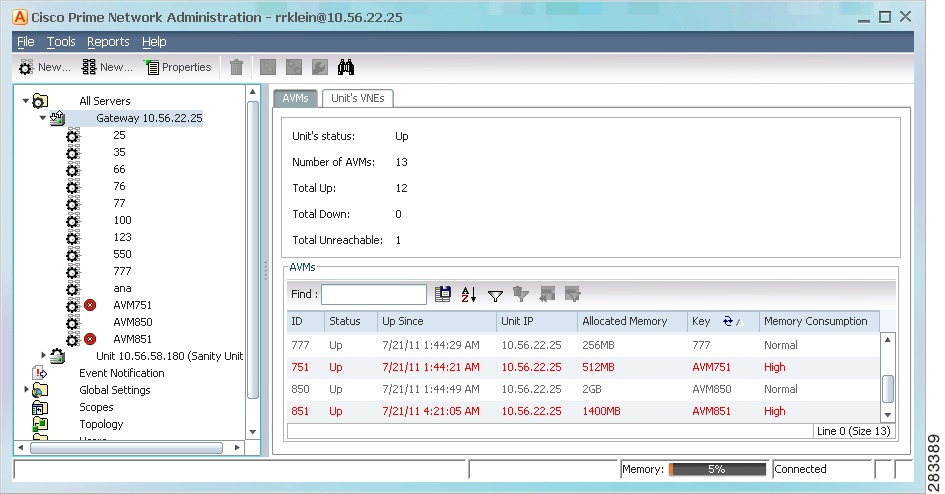This screenshot has height=494, width=945.
Task: Select the ana AVM in tree
Action: click(x=122, y=288)
